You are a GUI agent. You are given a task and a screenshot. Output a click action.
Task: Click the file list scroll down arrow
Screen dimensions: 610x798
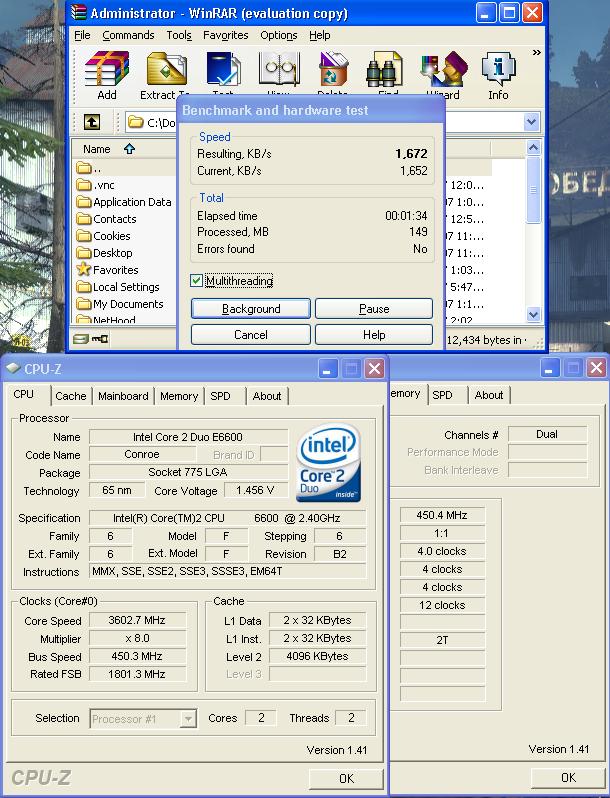[x=533, y=314]
